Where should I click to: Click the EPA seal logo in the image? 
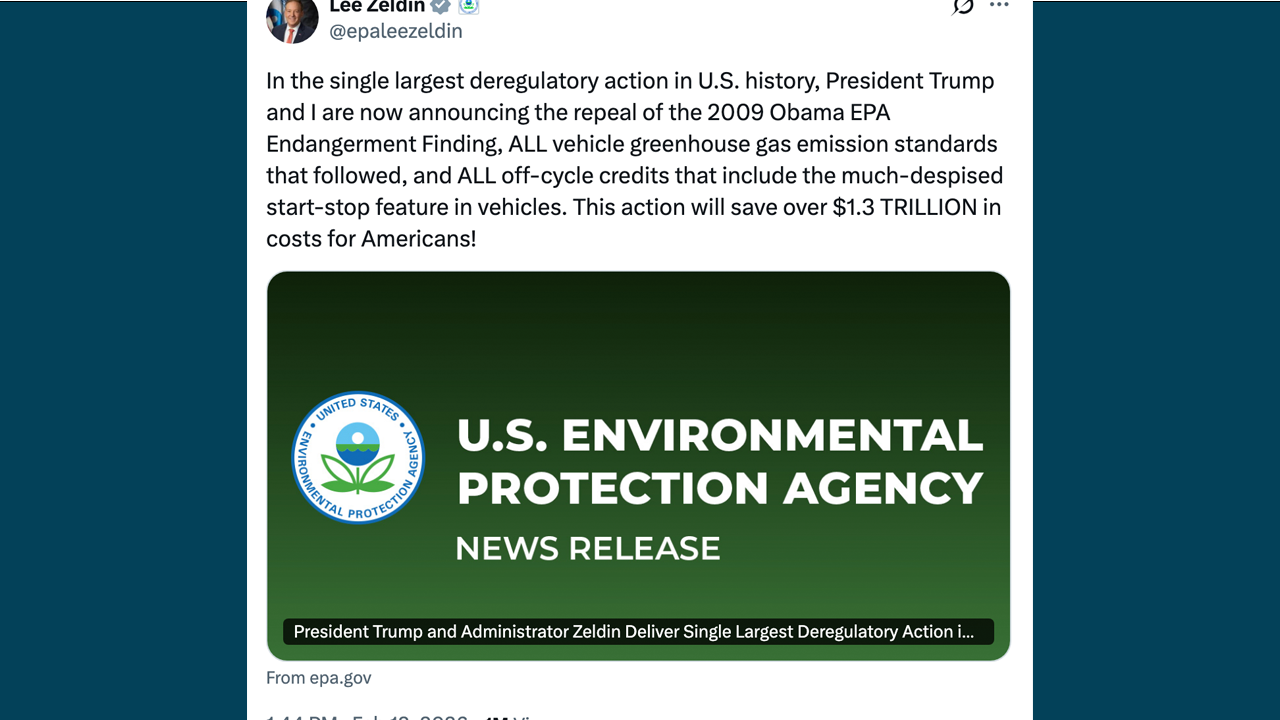358,456
